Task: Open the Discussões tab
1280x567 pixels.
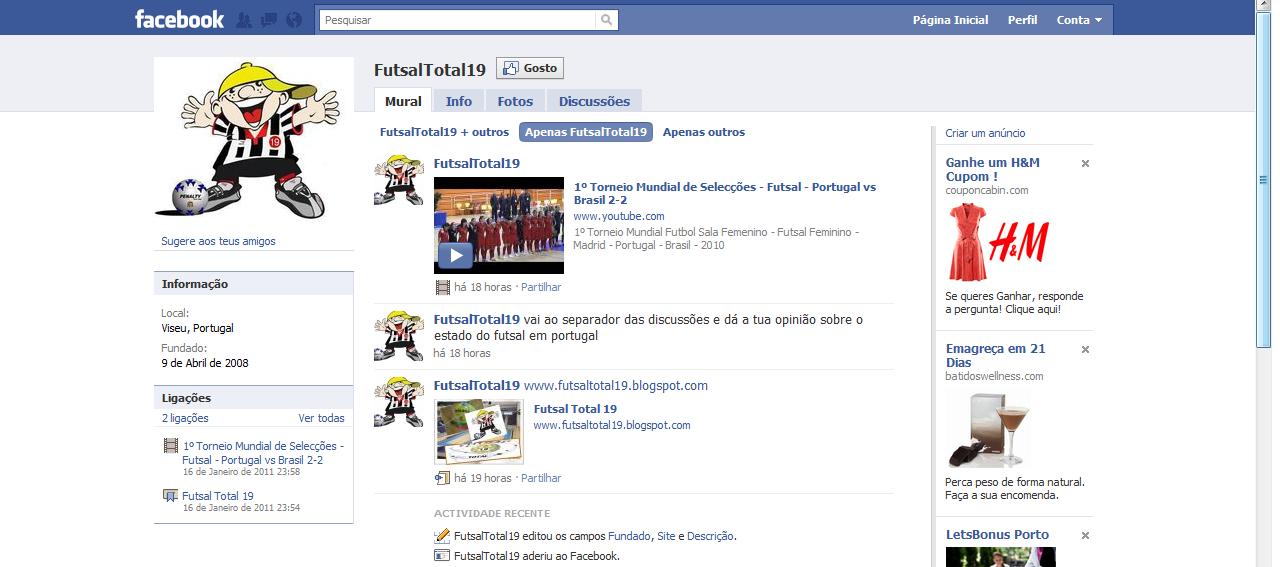Action: pos(594,101)
